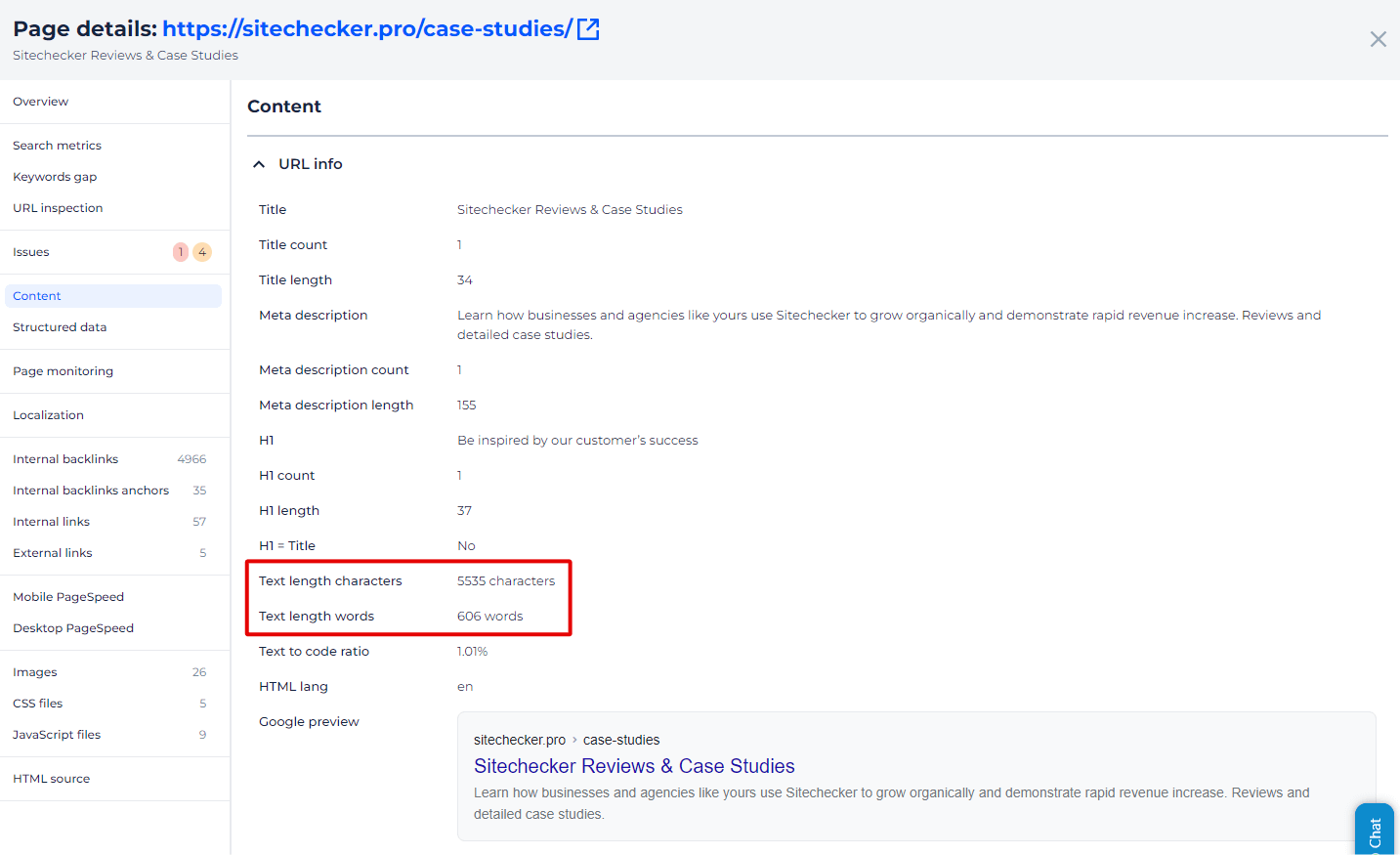Viewport: 1400px width, 855px height.
Task: Click the Meta description length value 155
Action: pyautogui.click(x=466, y=406)
